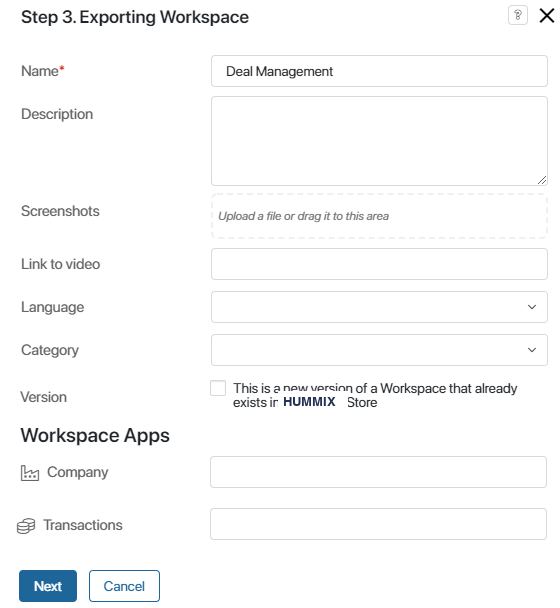The width and height of the screenshot is (560, 608).
Task: Close the Exporting Workspace dialog
Action: coord(546,16)
